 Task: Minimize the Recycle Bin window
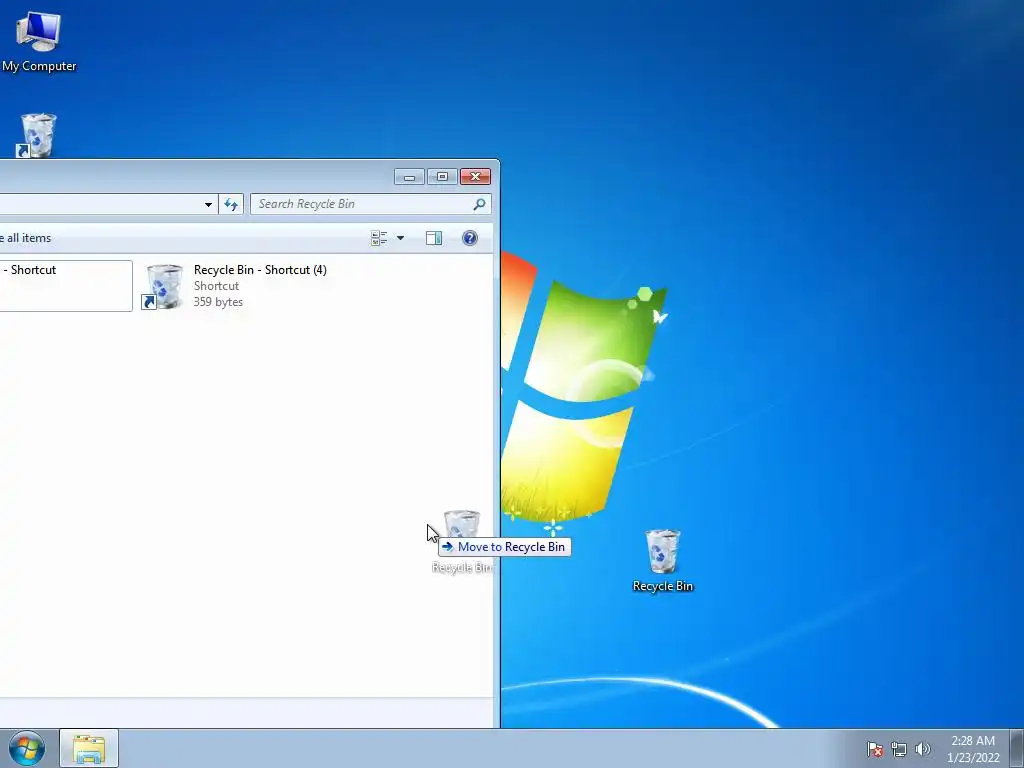[x=409, y=177]
